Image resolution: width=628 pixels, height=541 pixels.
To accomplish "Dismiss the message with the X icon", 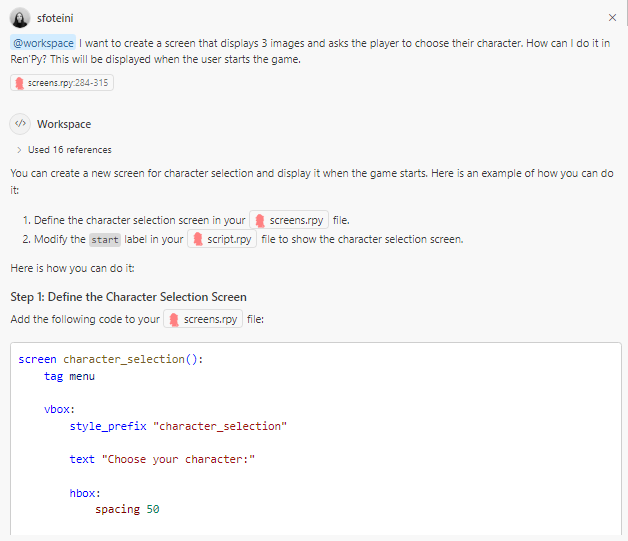I will [x=612, y=18].
